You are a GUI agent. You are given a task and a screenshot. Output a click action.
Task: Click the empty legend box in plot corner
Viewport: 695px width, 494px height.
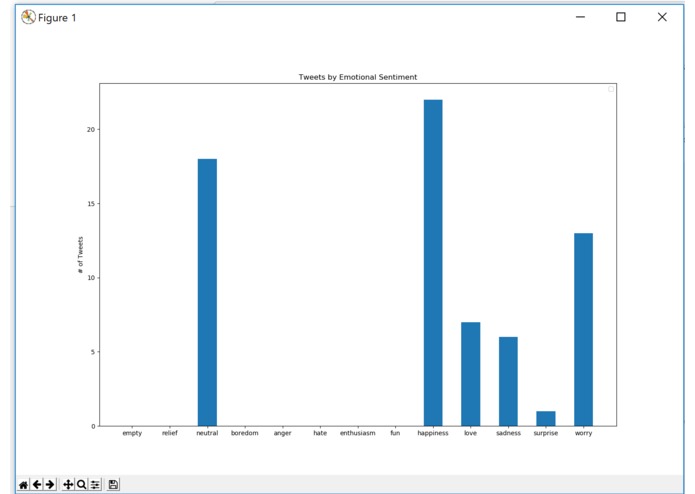coord(611,89)
